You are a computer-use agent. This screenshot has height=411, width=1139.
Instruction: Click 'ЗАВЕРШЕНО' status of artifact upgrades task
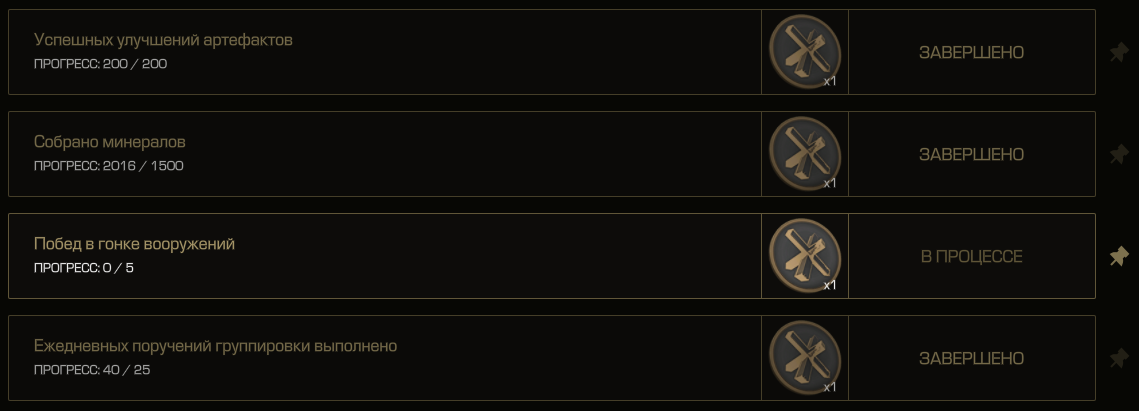971,52
